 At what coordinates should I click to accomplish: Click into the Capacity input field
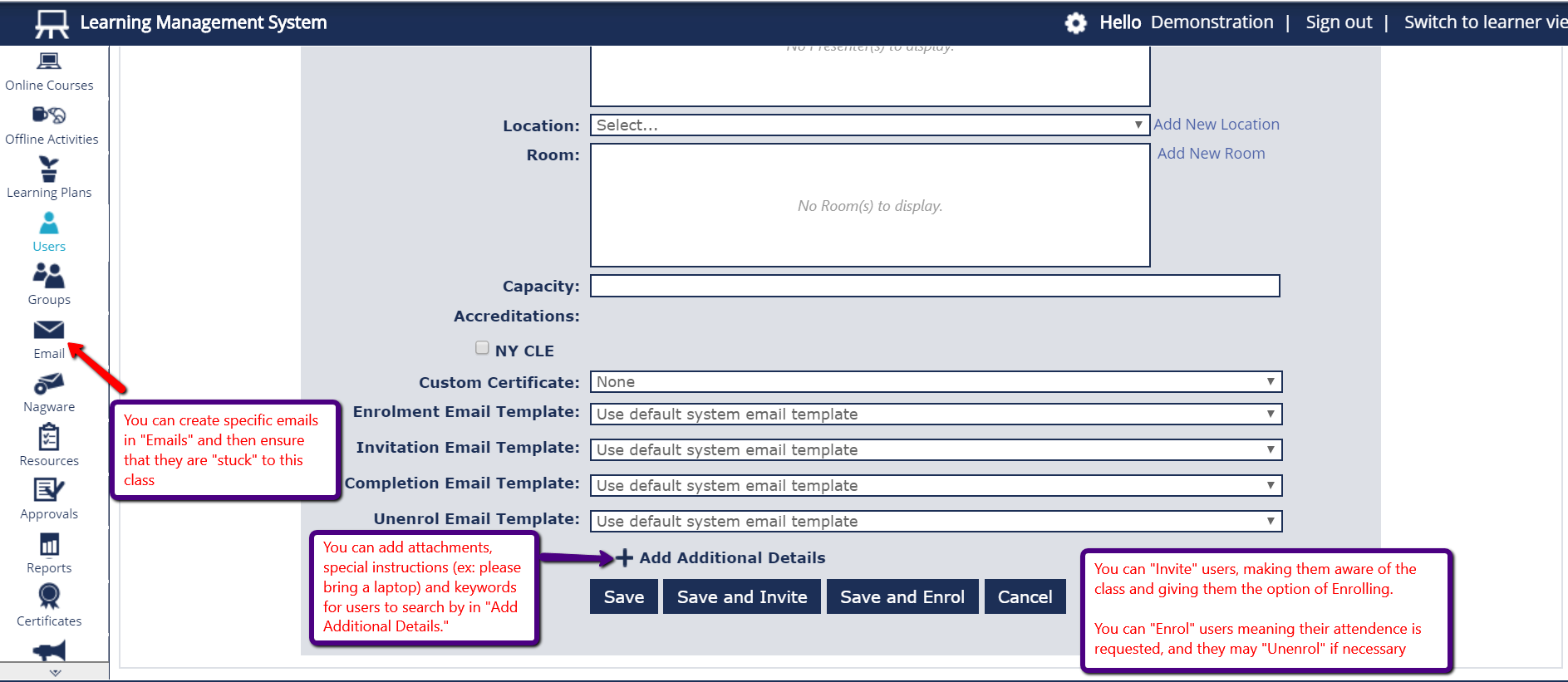coord(934,287)
